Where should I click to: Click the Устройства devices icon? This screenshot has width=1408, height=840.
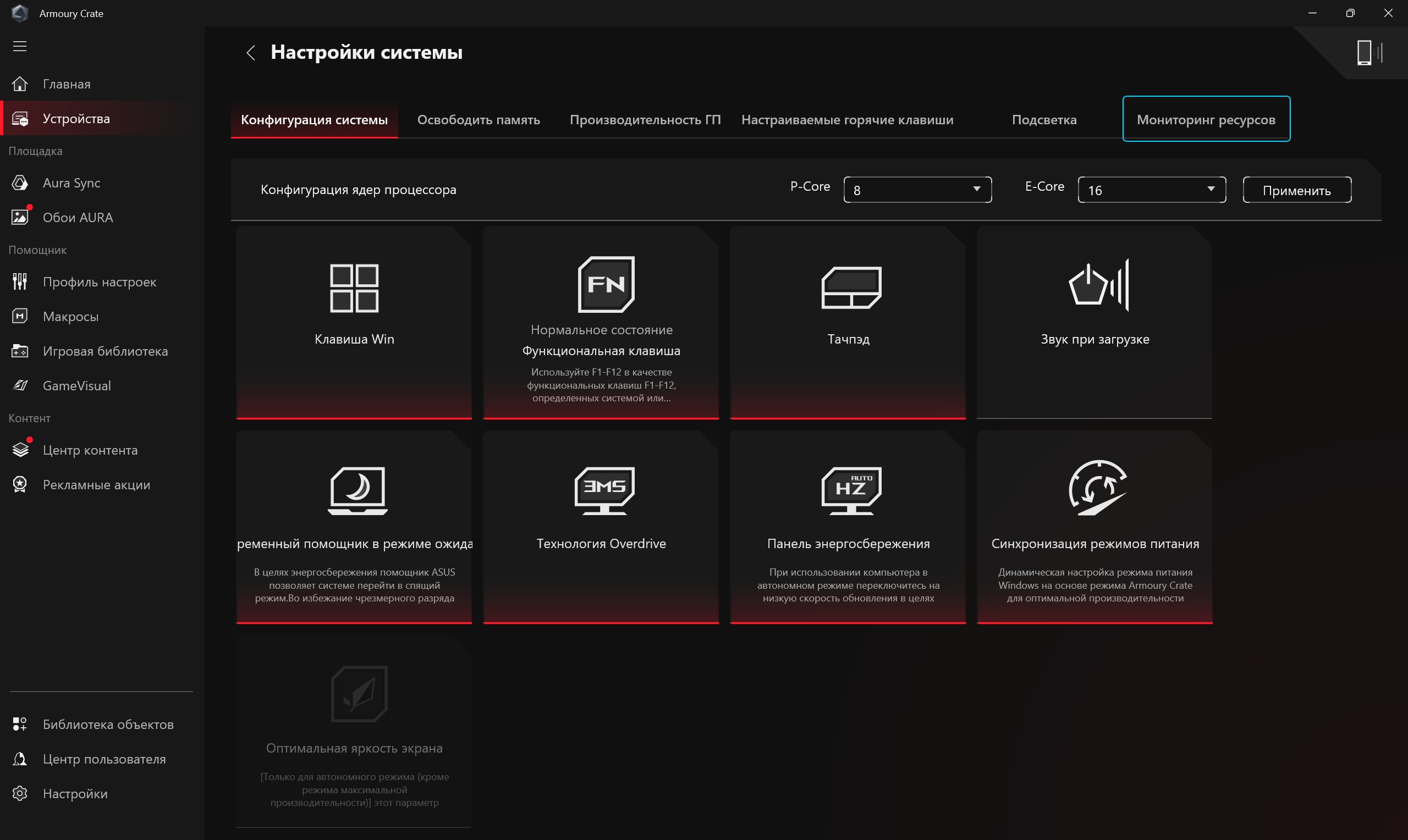tap(20, 119)
